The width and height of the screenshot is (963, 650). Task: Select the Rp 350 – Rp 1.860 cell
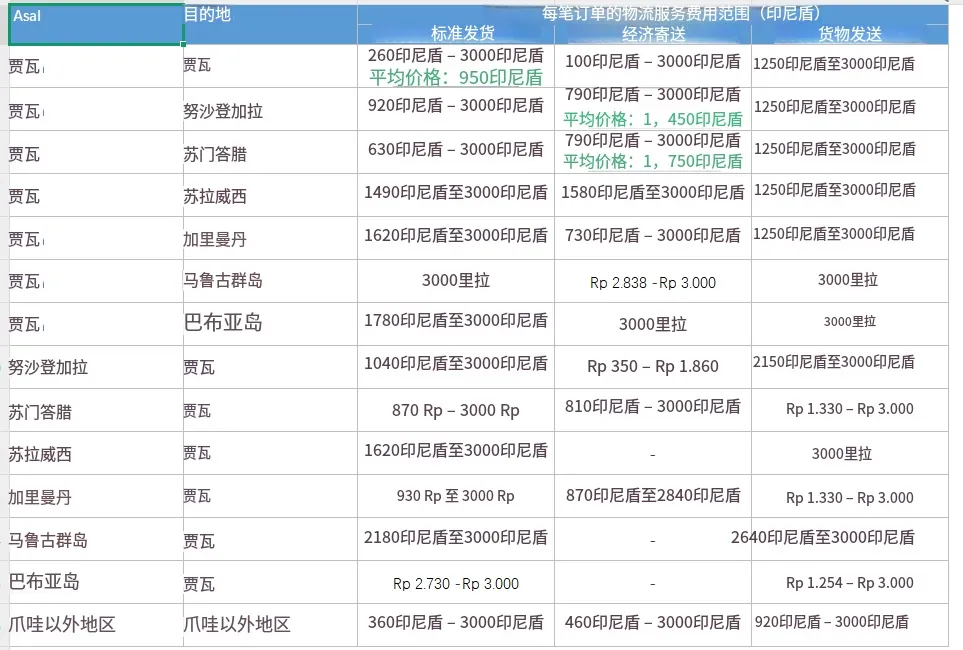pyautogui.click(x=652, y=366)
